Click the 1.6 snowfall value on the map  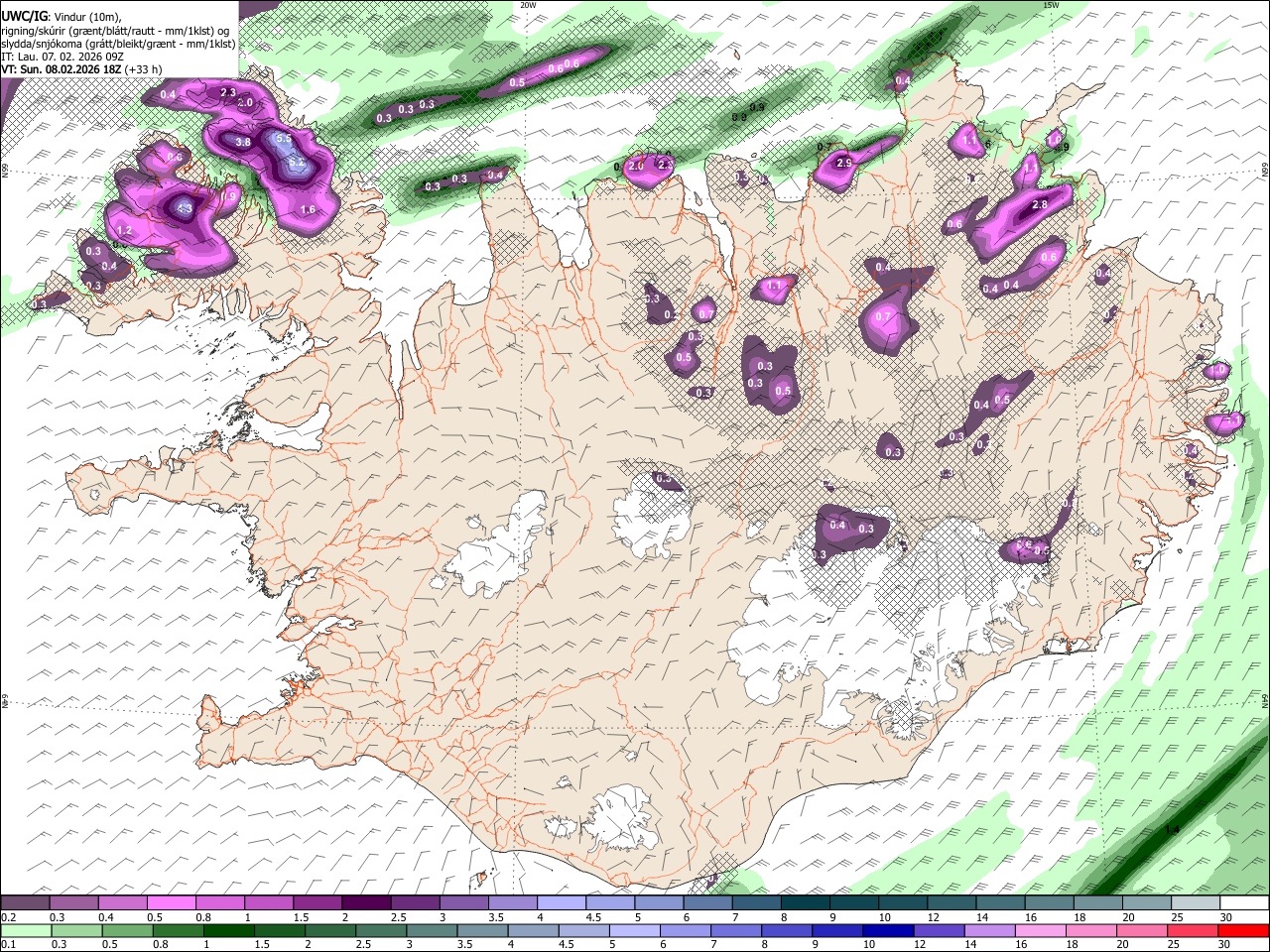[308, 209]
